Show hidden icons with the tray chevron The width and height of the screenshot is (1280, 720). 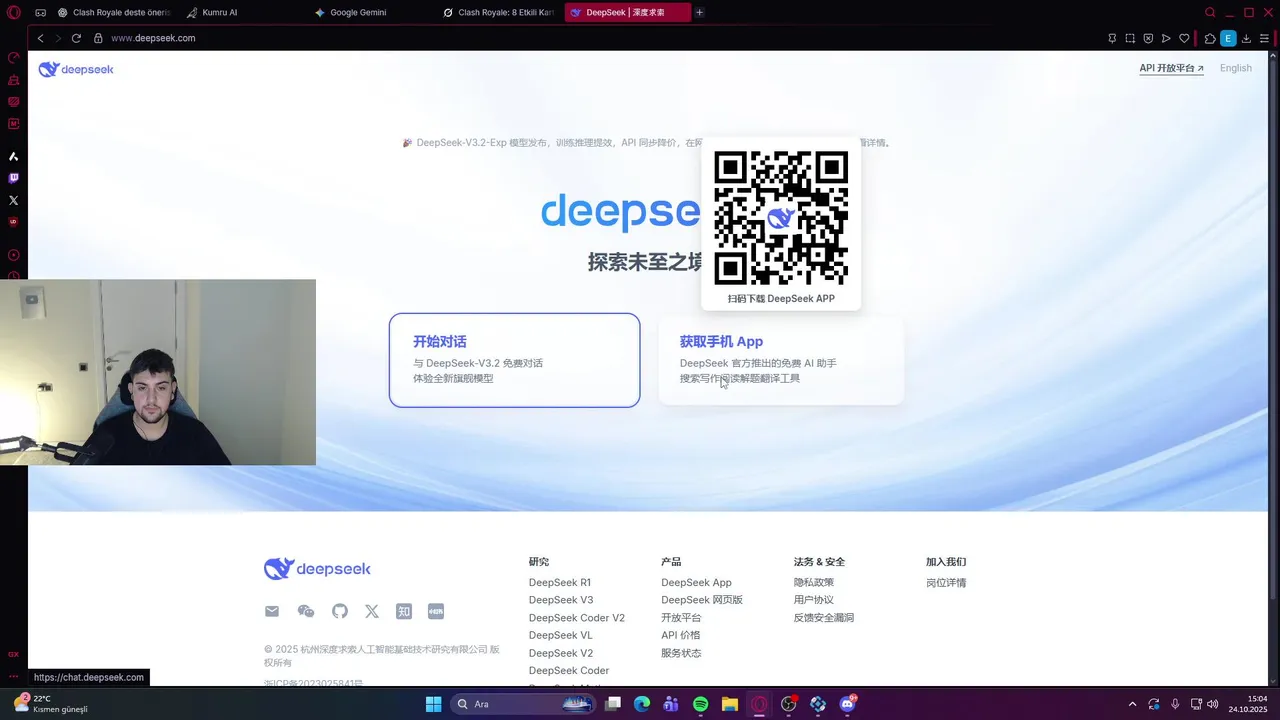(x=1132, y=704)
